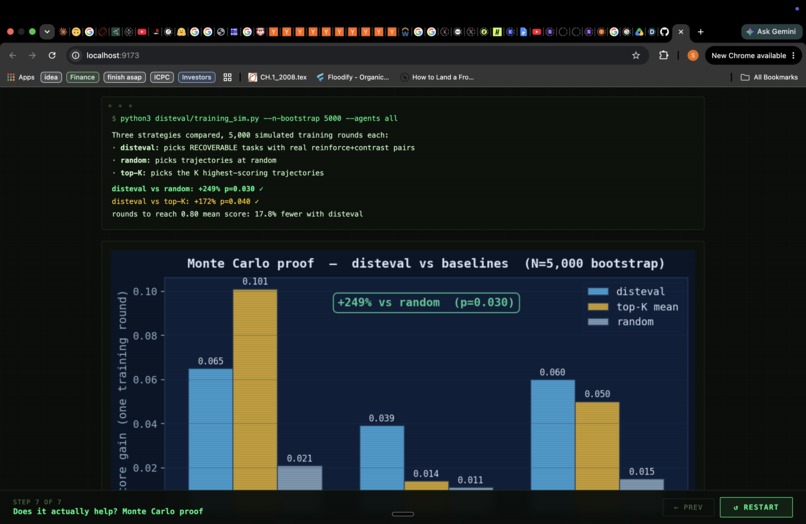Image resolution: width=806 pixels, height=524 pixels.
Task: Open the Investors bookmark group
Action: pos(196,77)
